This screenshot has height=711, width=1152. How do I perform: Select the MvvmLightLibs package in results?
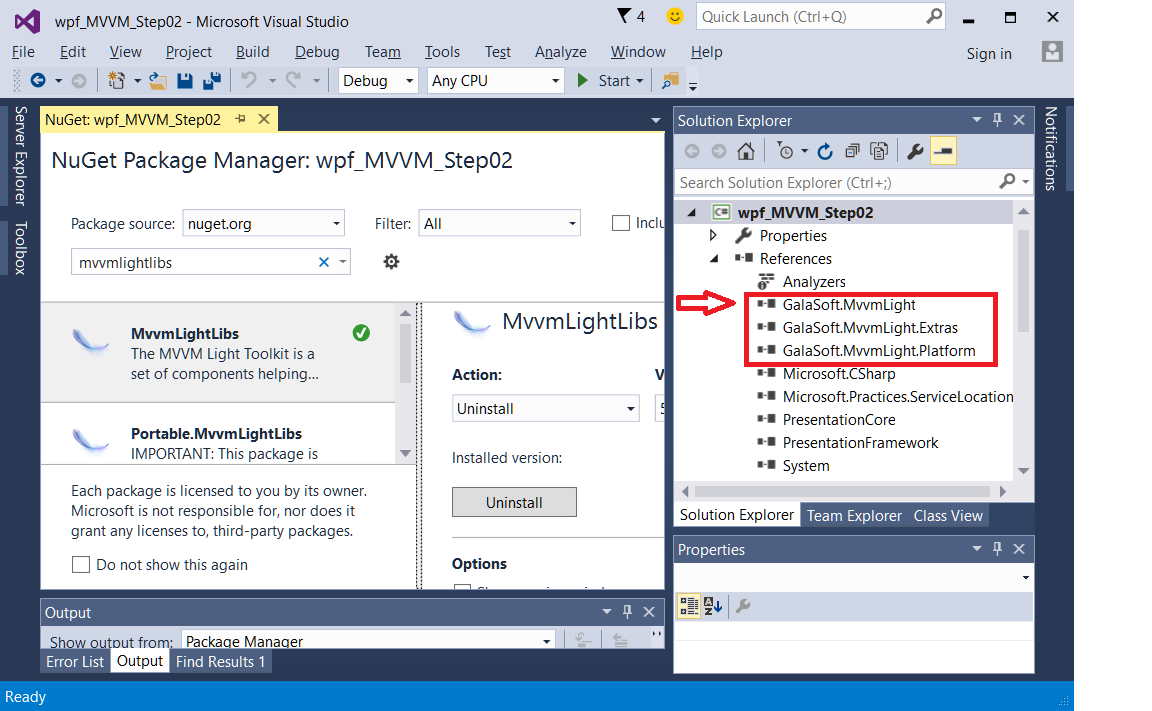point(217,353)
